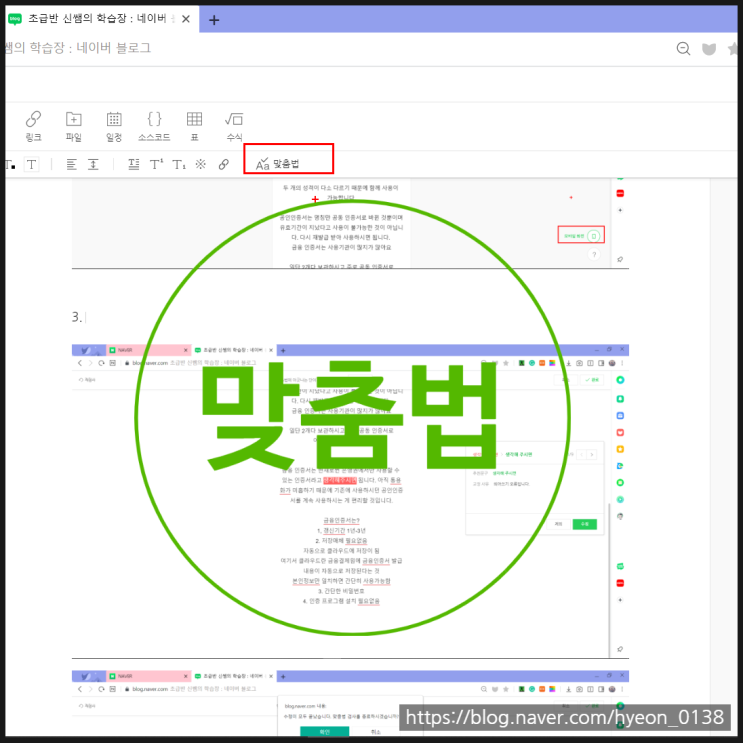Add a schedule via 일정 icon

[x=114, y=126]
